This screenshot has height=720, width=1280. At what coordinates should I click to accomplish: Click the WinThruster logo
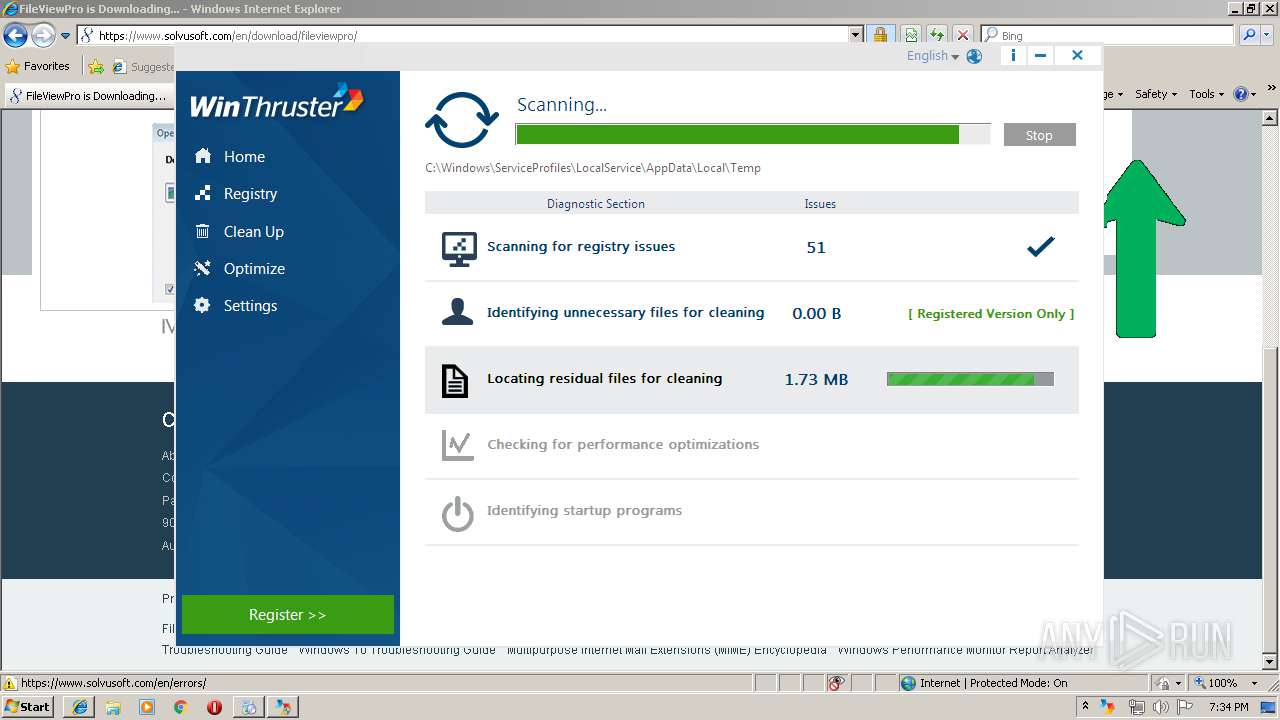(277, 102)
